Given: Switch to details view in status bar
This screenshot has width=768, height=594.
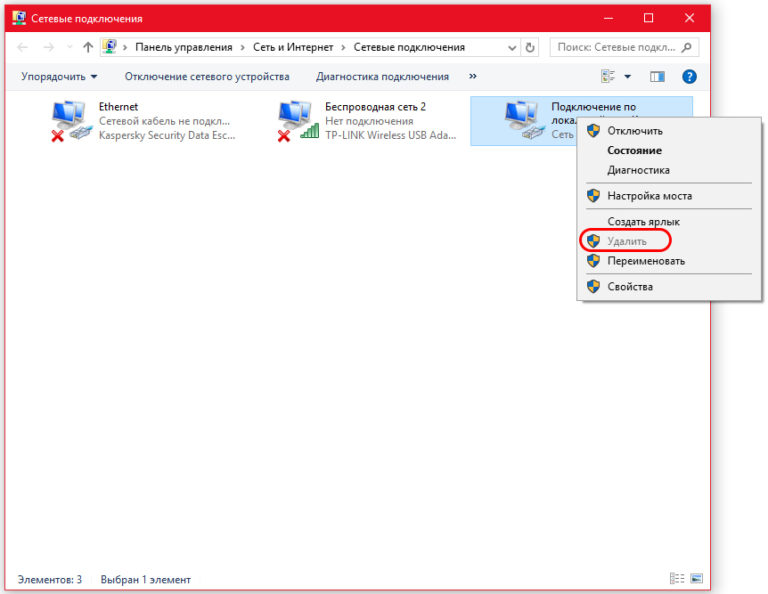Looking at the screenshot, I should [677, 579].
